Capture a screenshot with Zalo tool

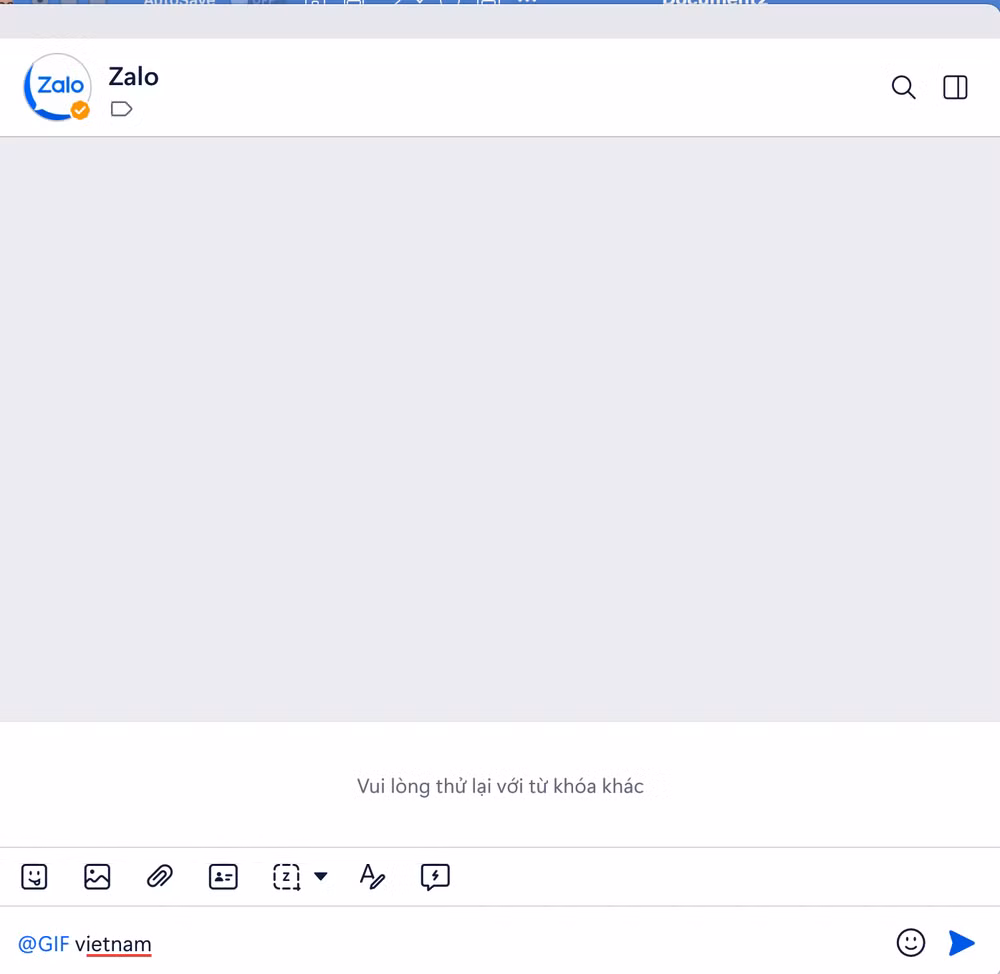point(286,876)
